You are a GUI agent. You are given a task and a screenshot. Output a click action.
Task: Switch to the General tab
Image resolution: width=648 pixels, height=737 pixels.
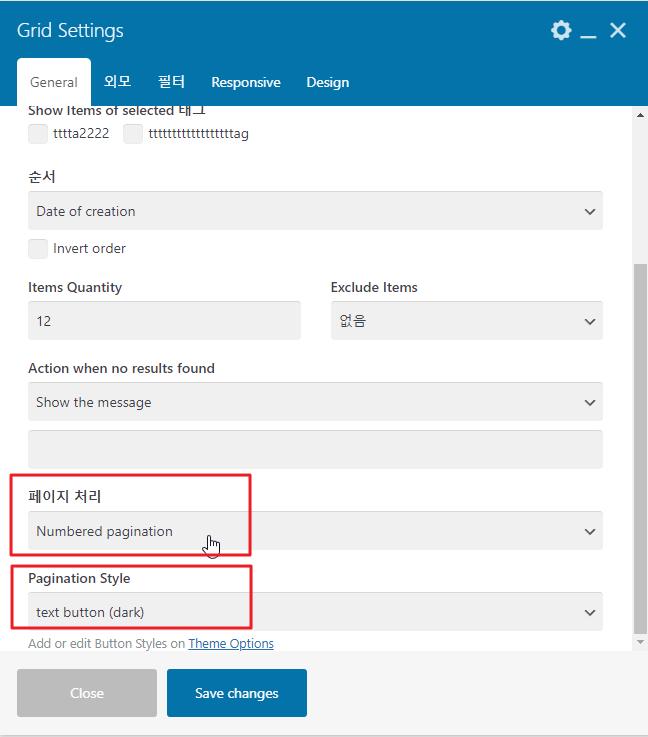pos(54,82)
